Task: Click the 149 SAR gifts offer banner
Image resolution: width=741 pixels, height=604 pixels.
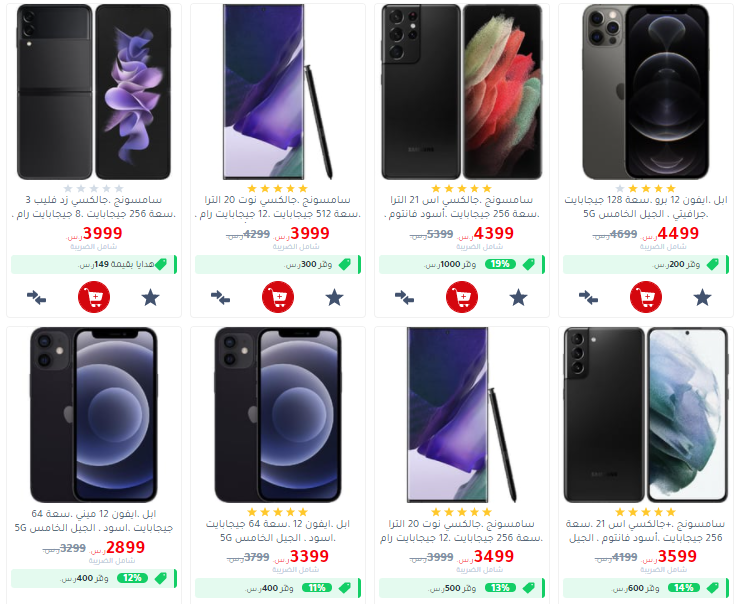Action: coord(94,265)
